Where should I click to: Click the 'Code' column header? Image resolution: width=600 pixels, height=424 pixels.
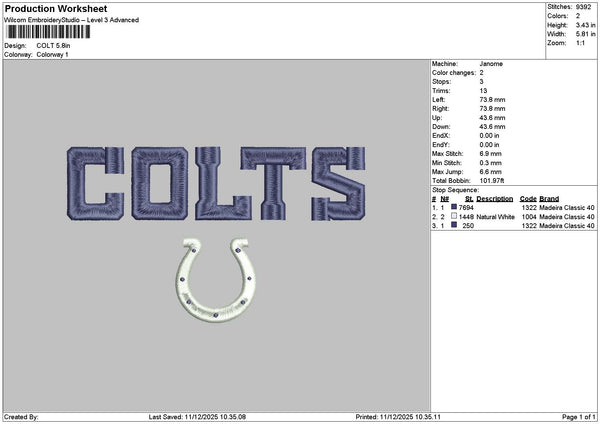tap(528, 199)
